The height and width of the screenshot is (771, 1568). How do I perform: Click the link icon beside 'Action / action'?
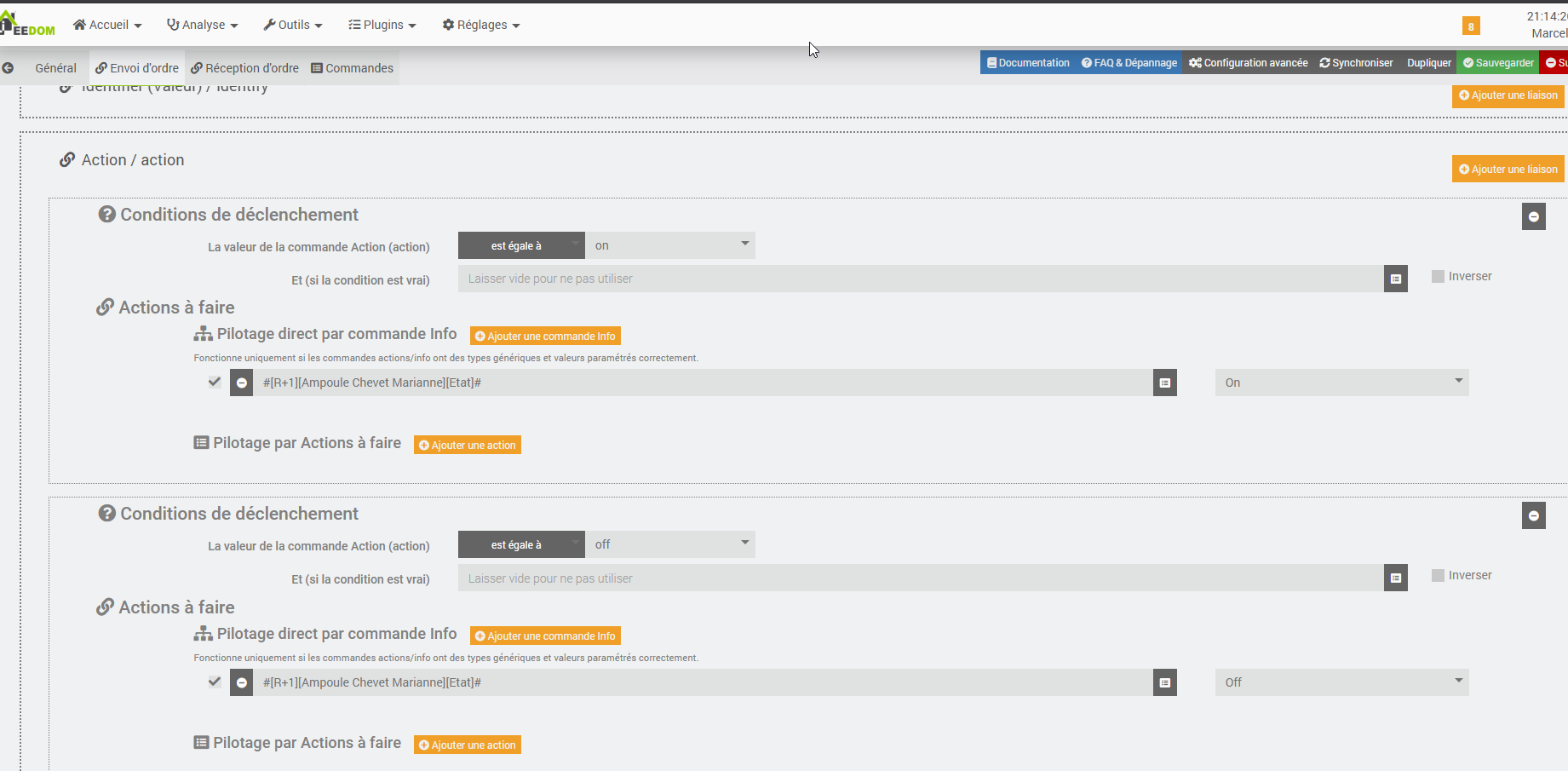pyautogui.click(x=67, y=159)
